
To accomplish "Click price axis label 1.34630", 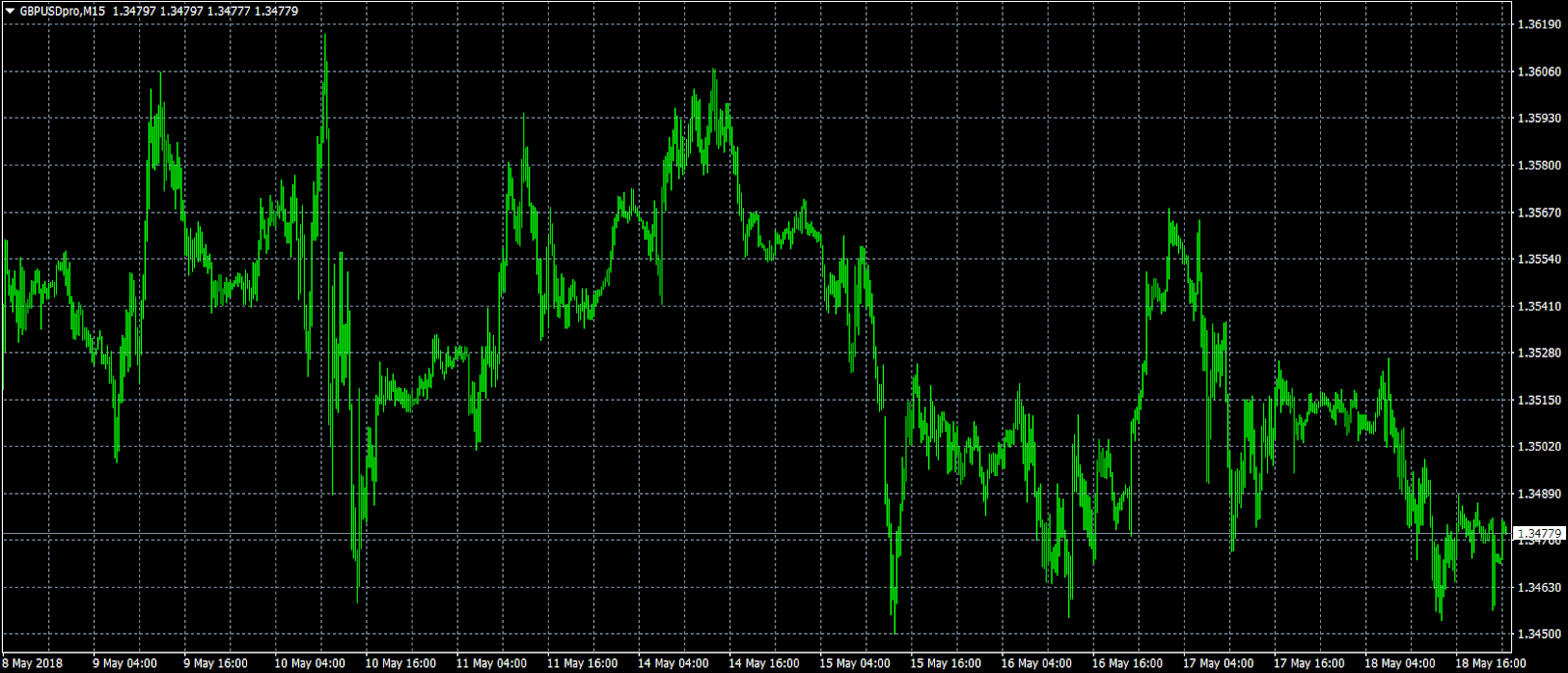I will [1539, 588].
